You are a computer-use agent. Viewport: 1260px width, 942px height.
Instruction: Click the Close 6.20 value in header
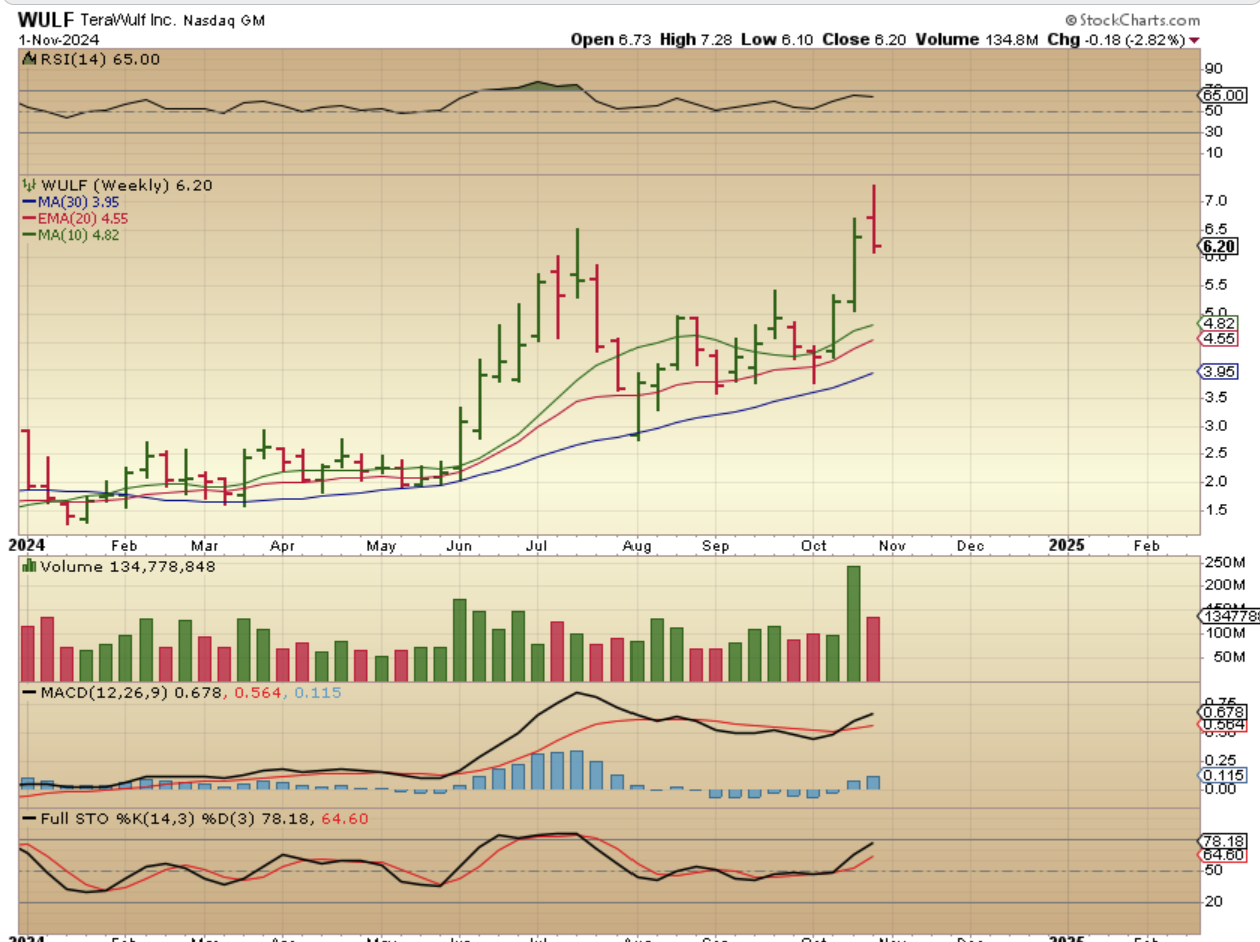[x=864, y=39]
